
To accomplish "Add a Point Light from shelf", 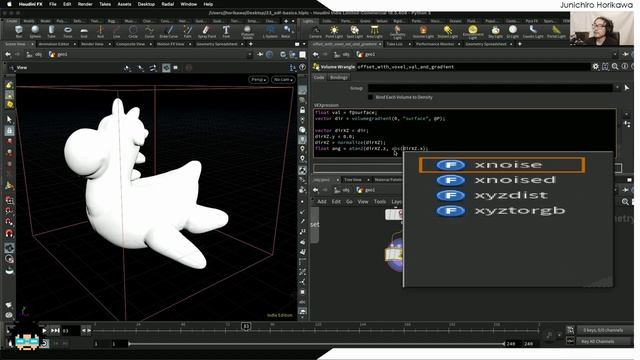I will pos(334,31).
